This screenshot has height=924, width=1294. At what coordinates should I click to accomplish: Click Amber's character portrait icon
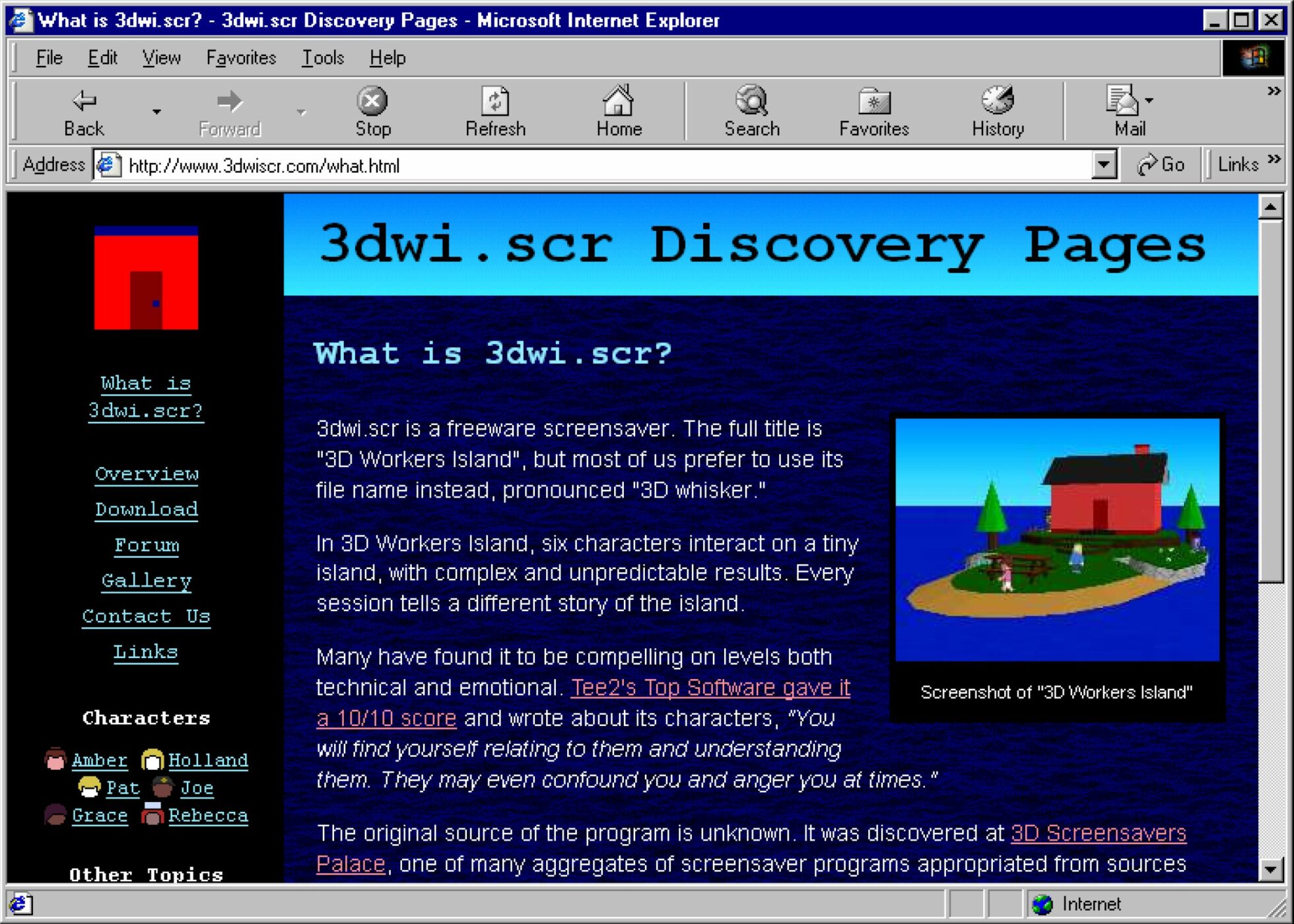pos(55,760)
